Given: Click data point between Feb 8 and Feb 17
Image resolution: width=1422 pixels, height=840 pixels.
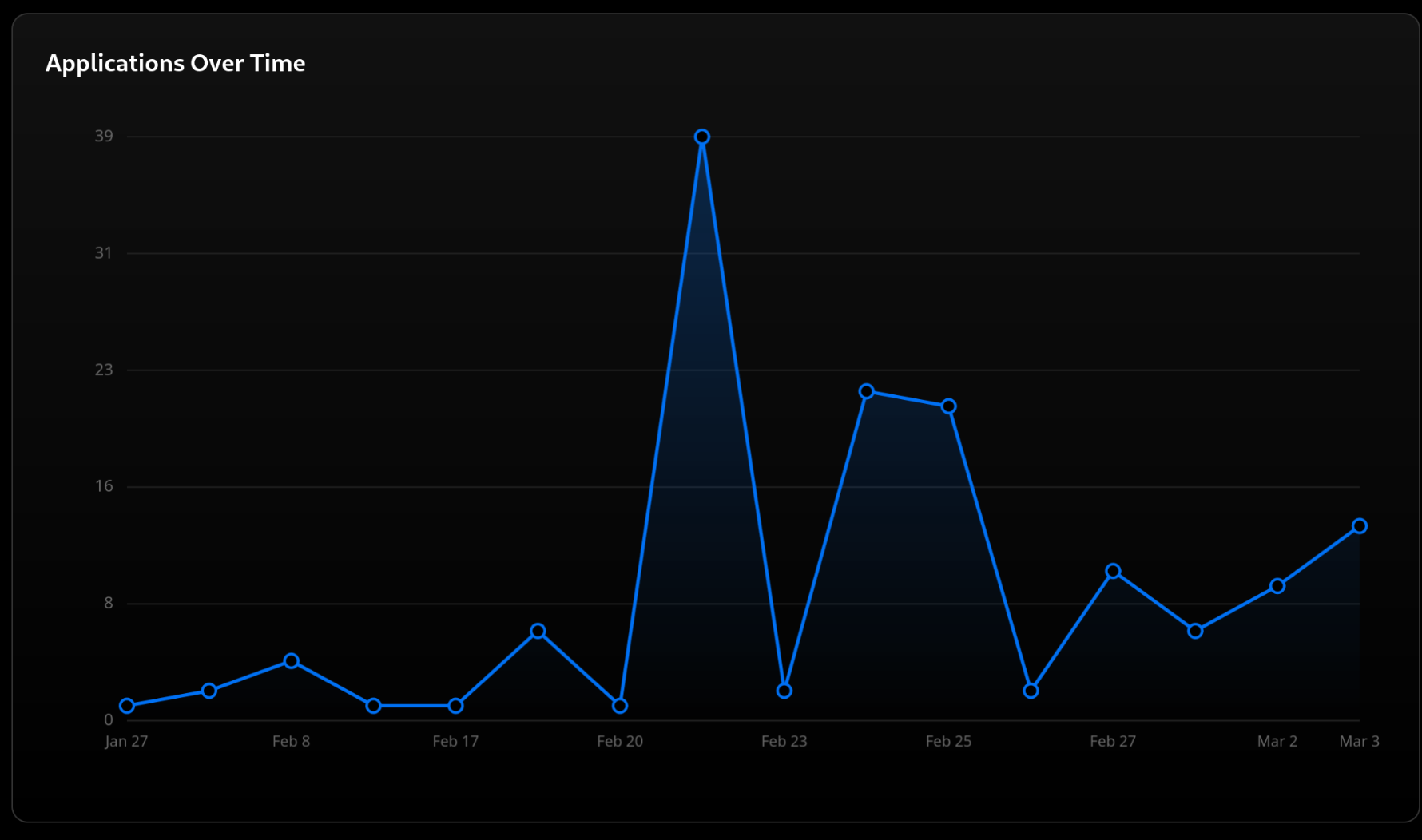Looking at the screenshot, I should tap(373, 706).
